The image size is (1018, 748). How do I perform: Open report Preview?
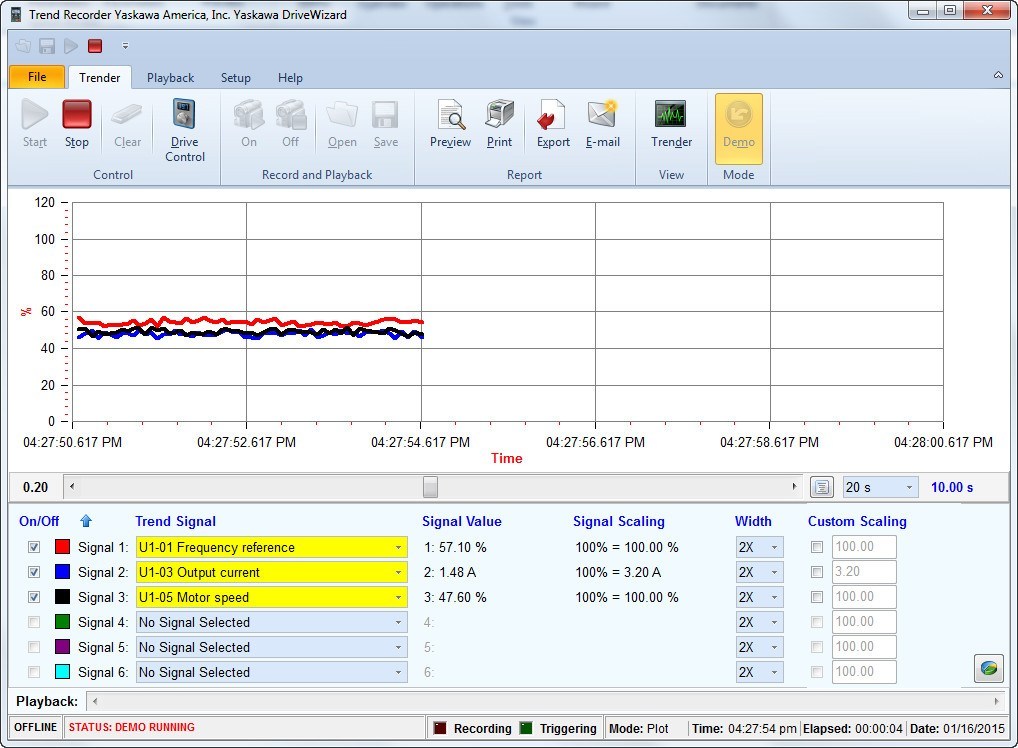pos(451,123)
